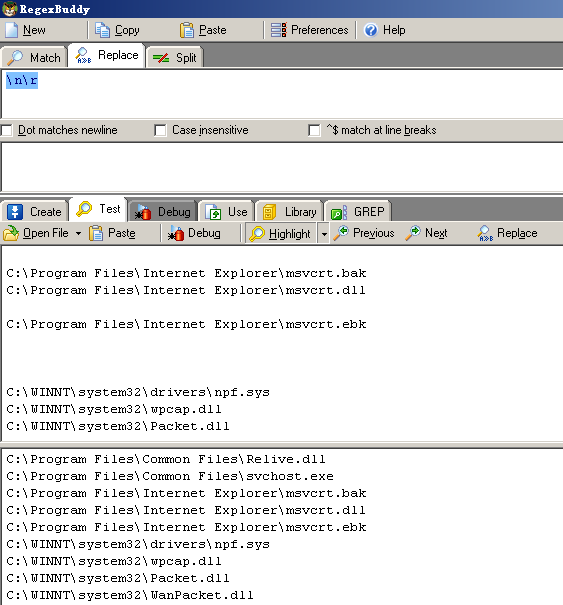Click inside the empty replacement text field
563x605 pixels.
(x=282, y=167)
